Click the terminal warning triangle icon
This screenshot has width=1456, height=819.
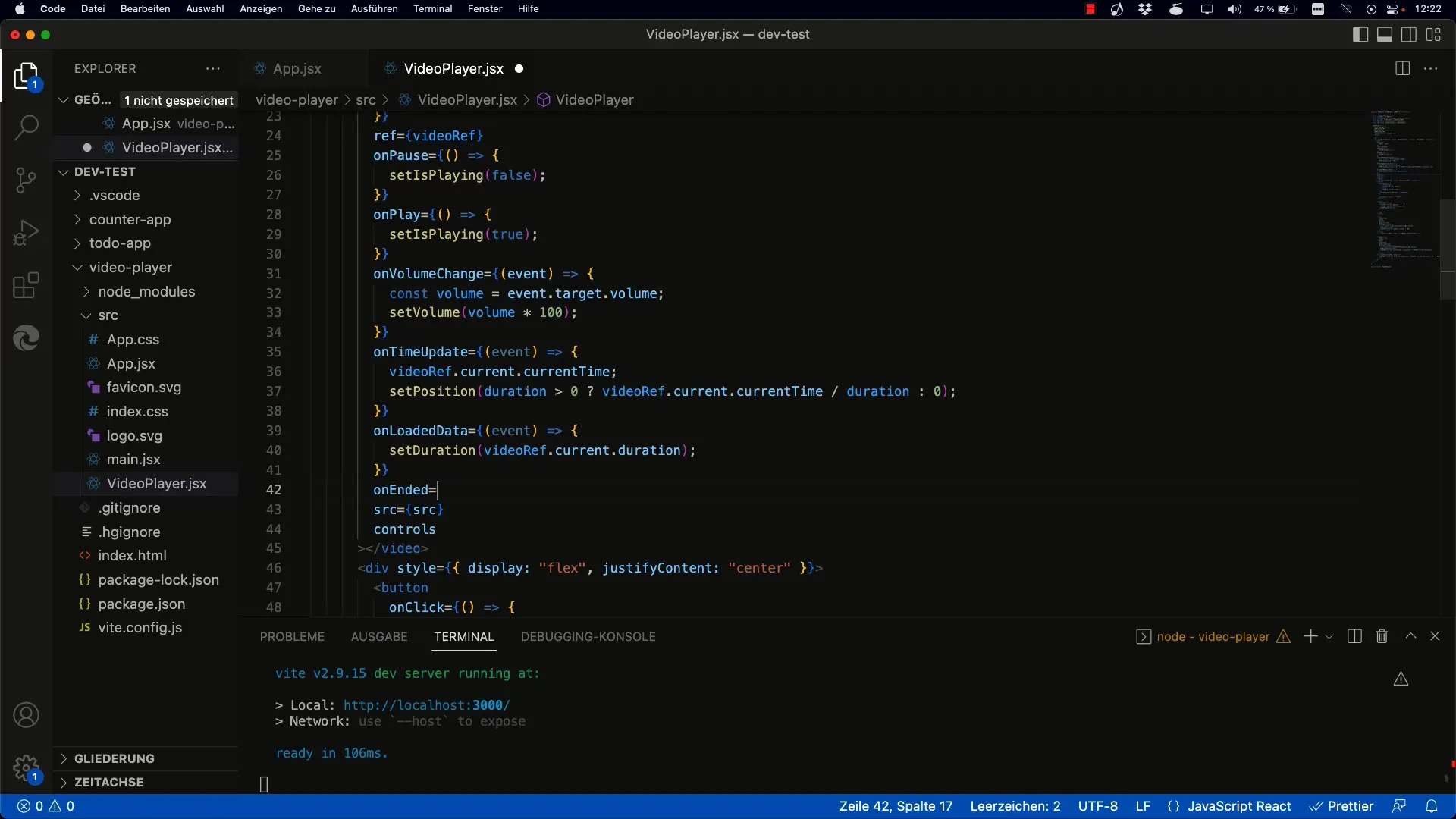(x=1401, y=679)
